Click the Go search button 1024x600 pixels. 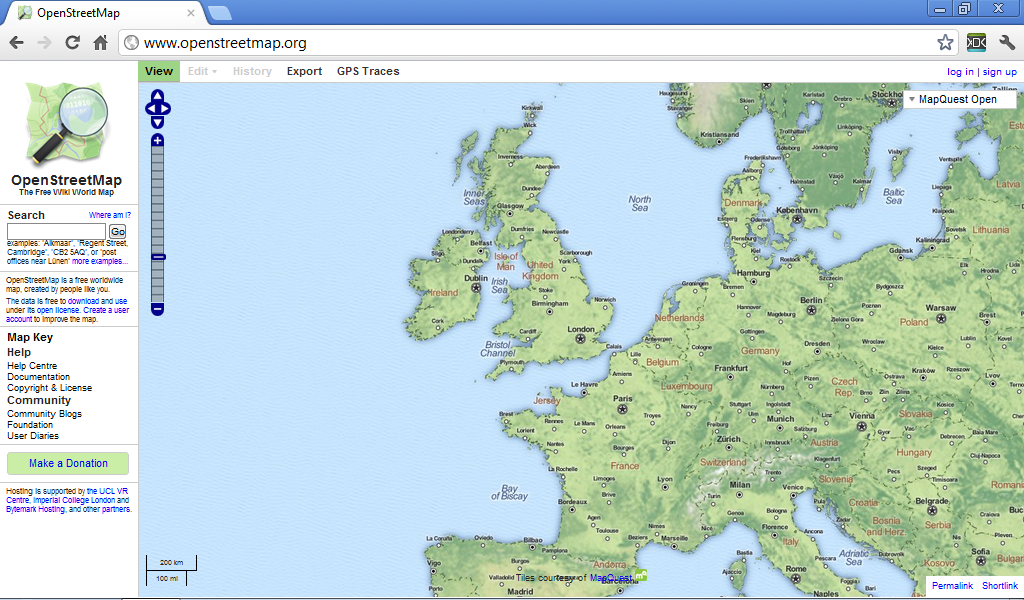pyautogui.click(x=118, y=232)
